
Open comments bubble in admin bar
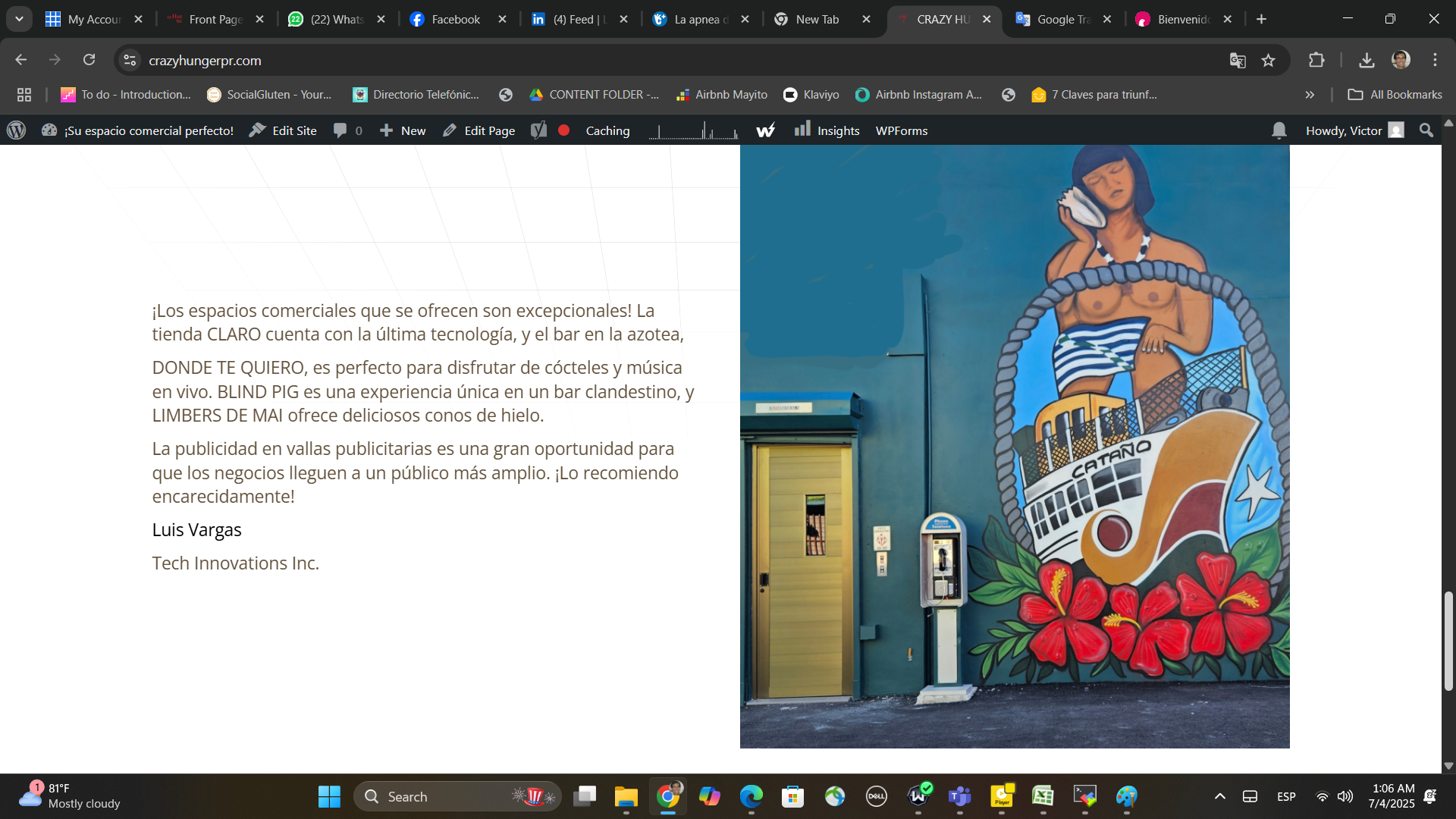tap(347, 130)
